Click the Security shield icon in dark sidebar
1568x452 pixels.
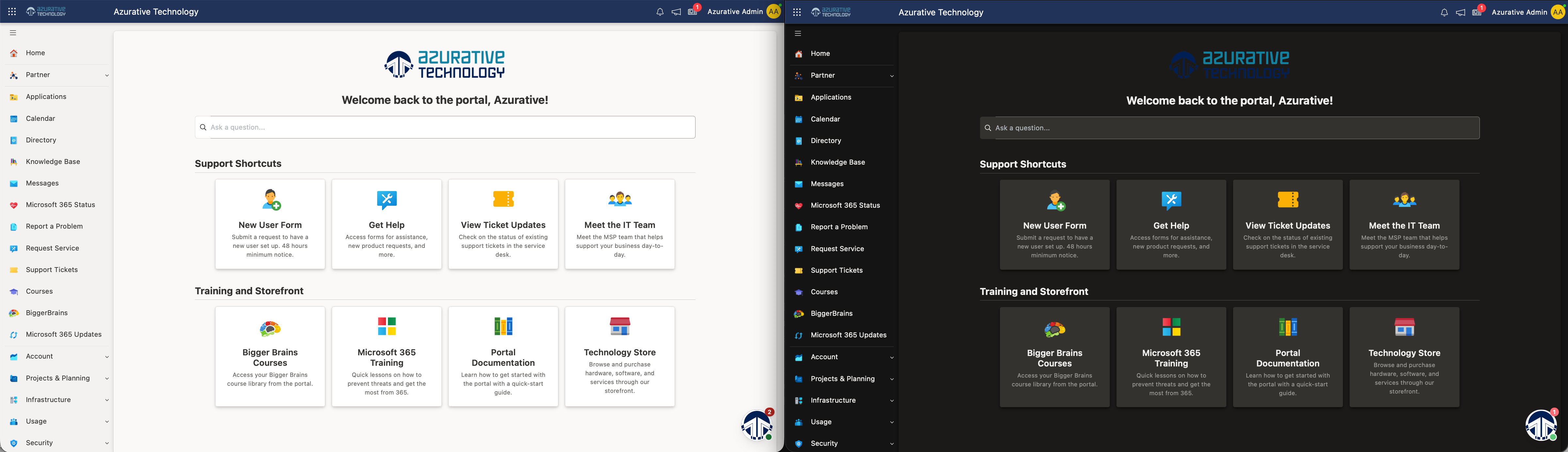pos(799,444)
